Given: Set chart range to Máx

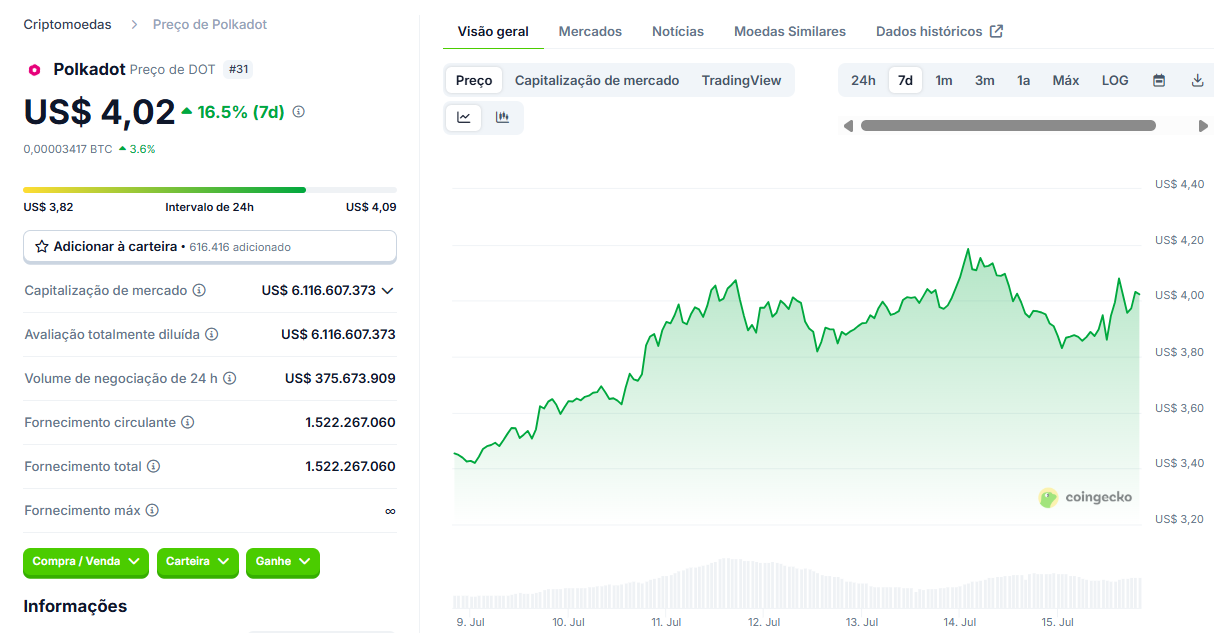Looking at the screenshot, I should (1066, 80).
